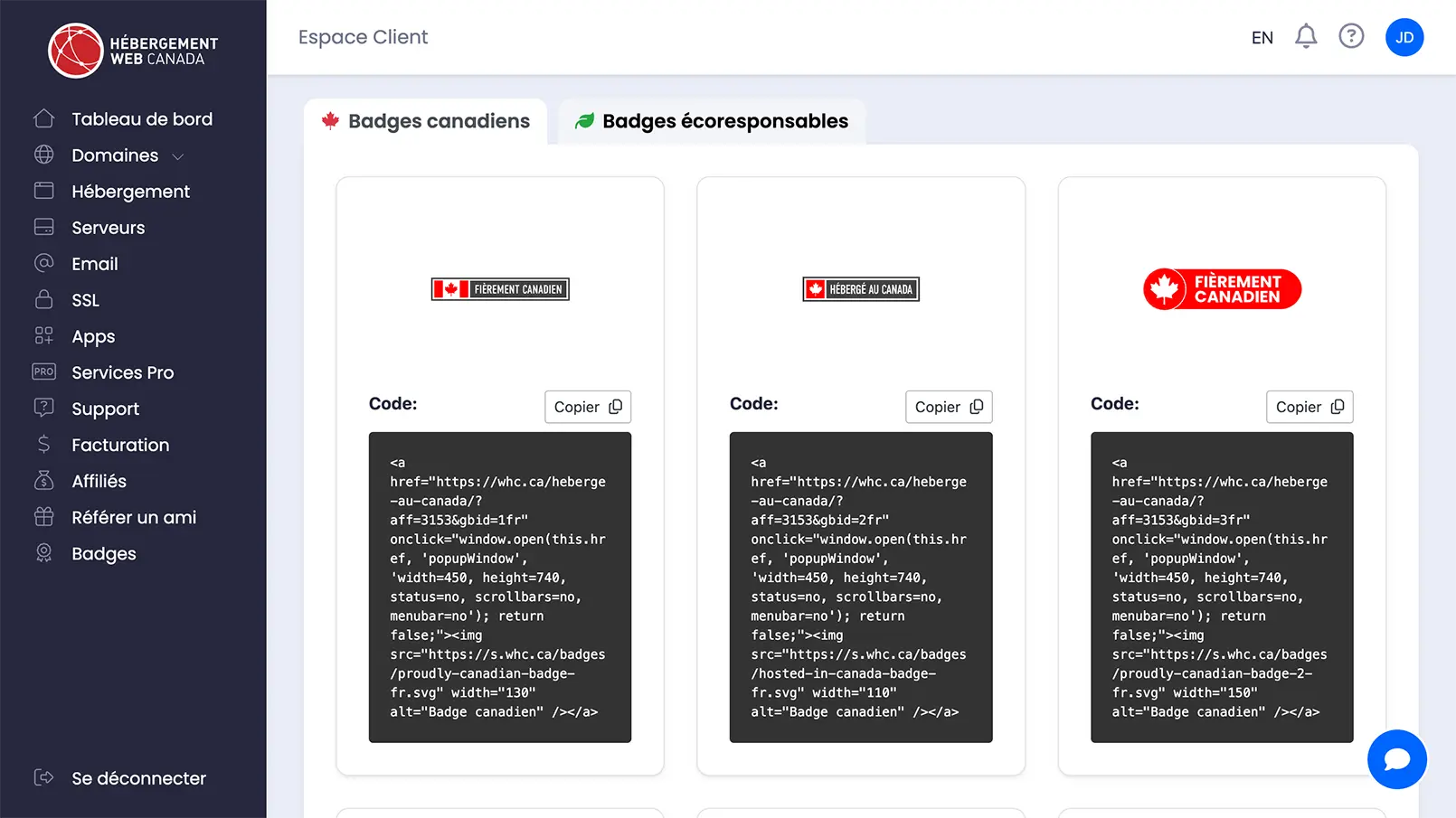Open the Support section

click(x=106, y=409)
